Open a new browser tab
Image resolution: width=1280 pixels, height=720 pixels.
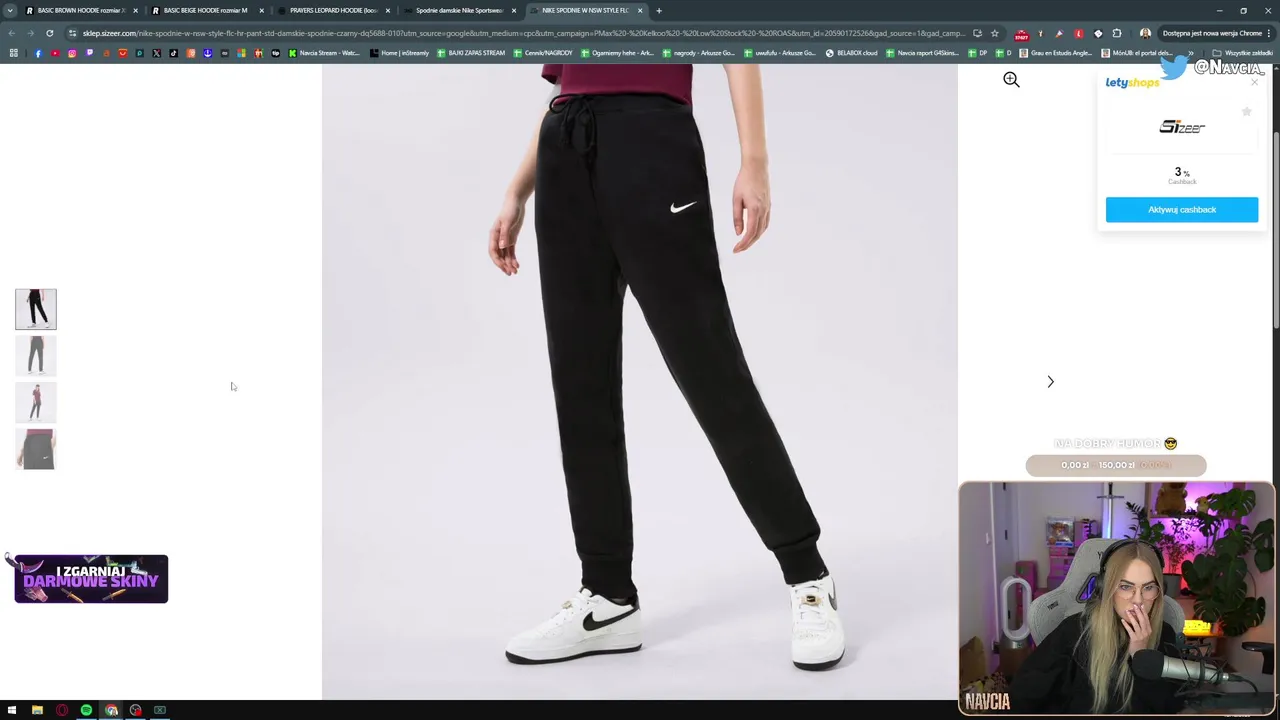coord(659,10)
